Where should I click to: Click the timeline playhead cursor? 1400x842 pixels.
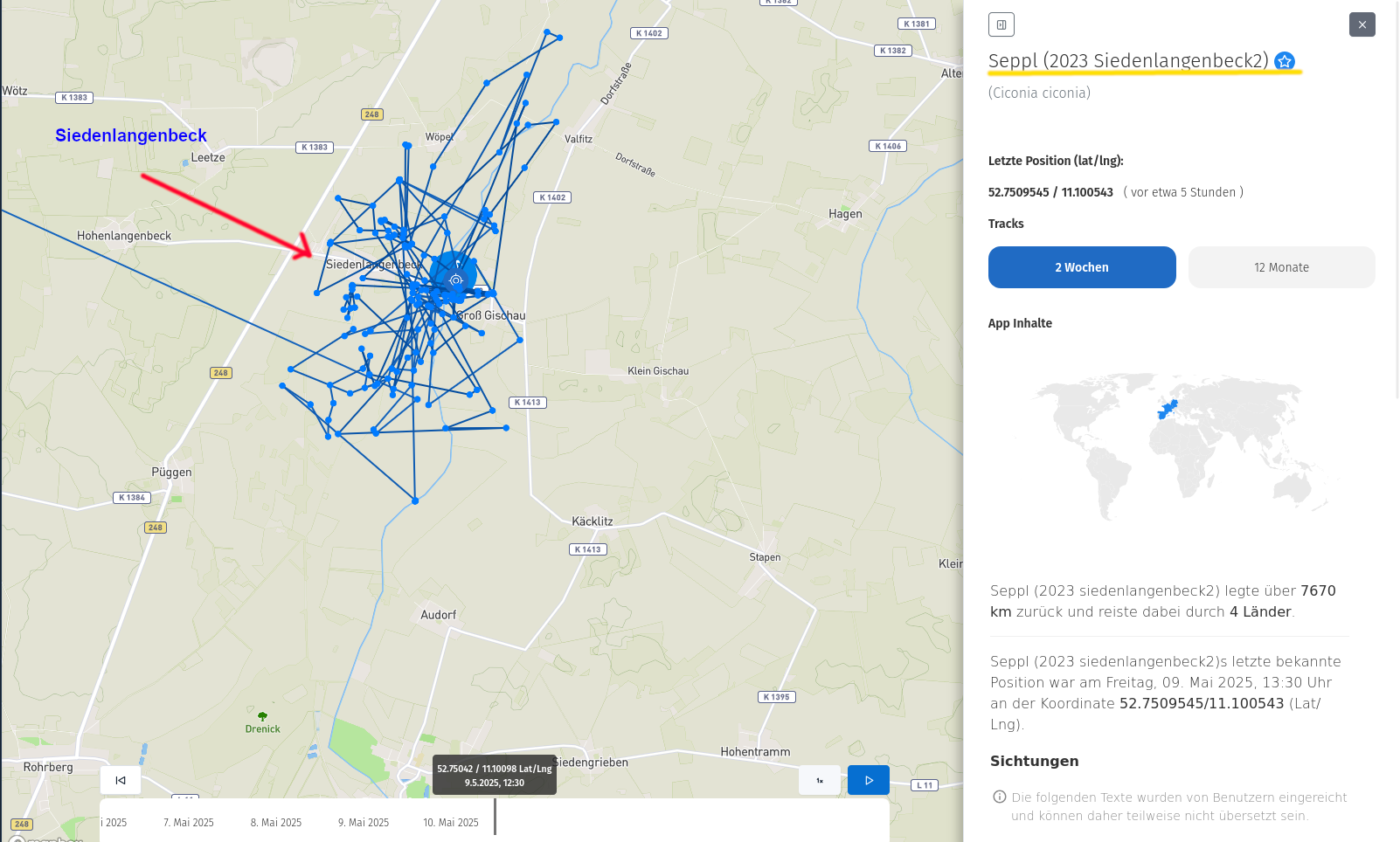(x=495, y=818)
